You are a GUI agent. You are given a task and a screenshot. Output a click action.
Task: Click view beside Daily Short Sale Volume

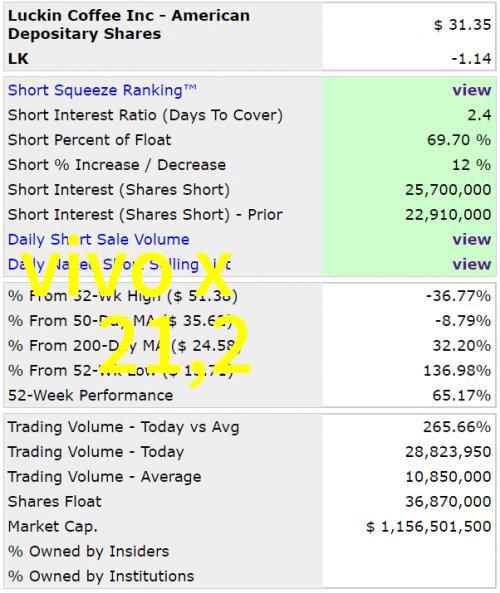pos(472,239)
